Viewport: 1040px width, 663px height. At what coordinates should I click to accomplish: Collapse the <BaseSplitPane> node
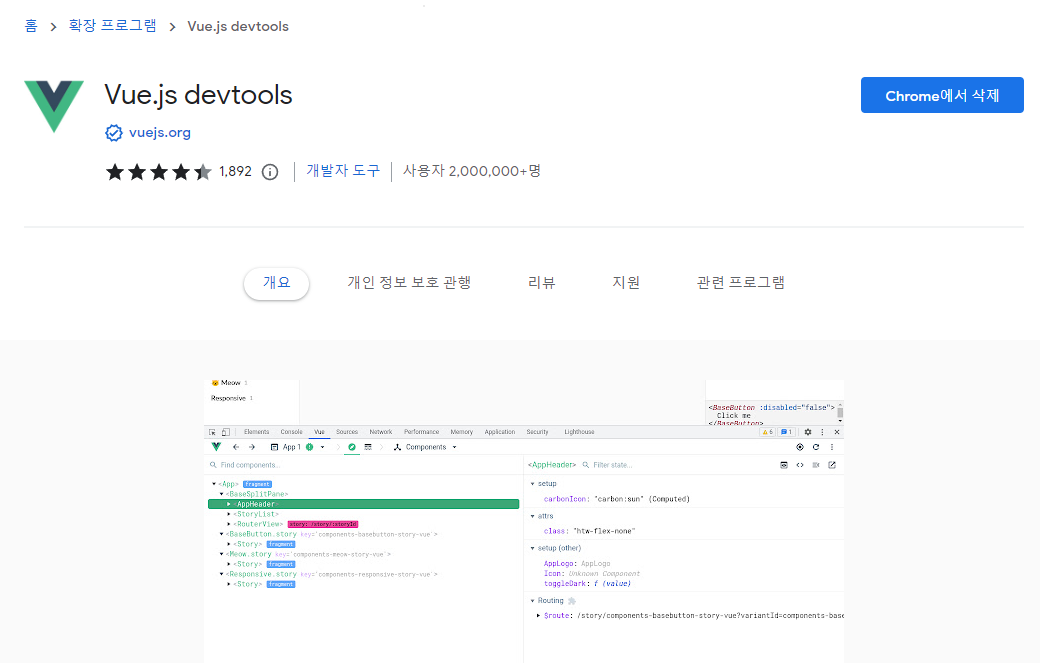coord(222,494)
